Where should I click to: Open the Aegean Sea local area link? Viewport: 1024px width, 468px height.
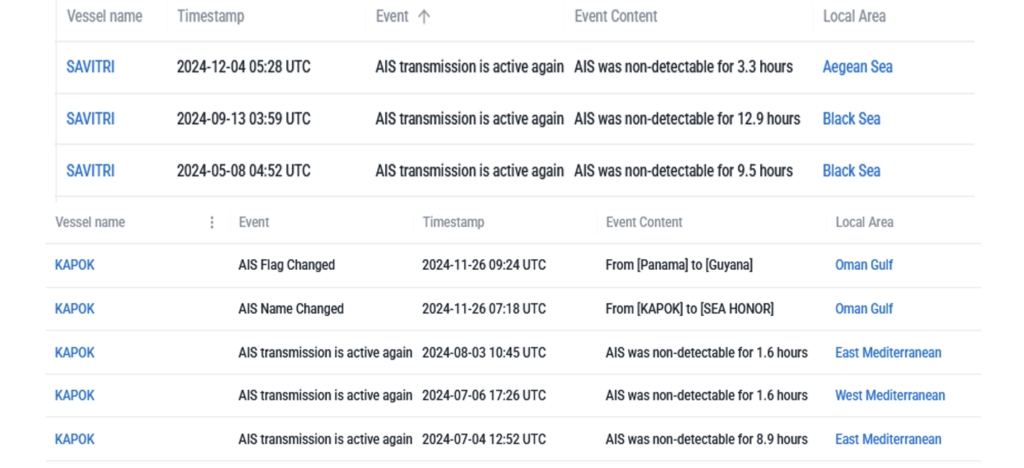(x=857, y=67)
